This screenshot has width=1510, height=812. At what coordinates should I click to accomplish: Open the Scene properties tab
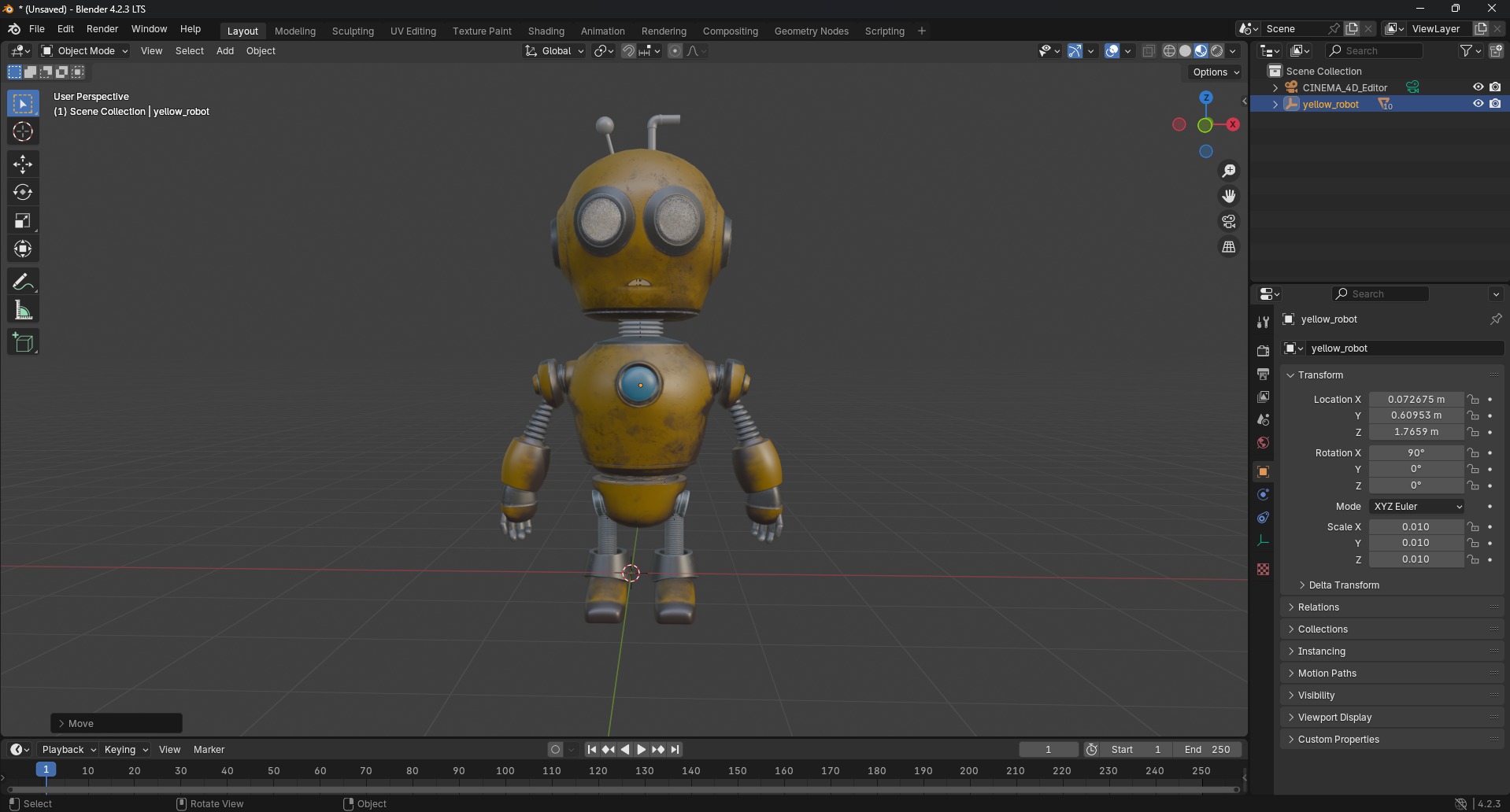[1263, 420]
